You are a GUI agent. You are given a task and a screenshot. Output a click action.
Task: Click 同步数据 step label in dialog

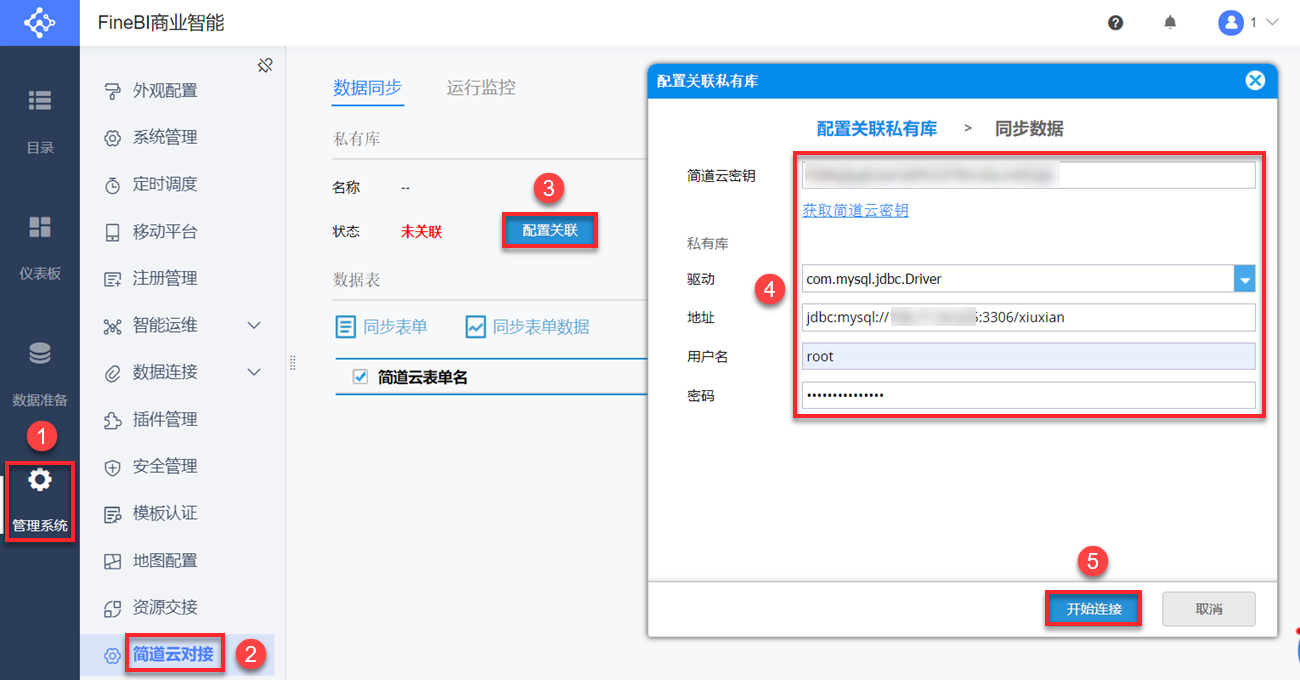point(1029,128)
